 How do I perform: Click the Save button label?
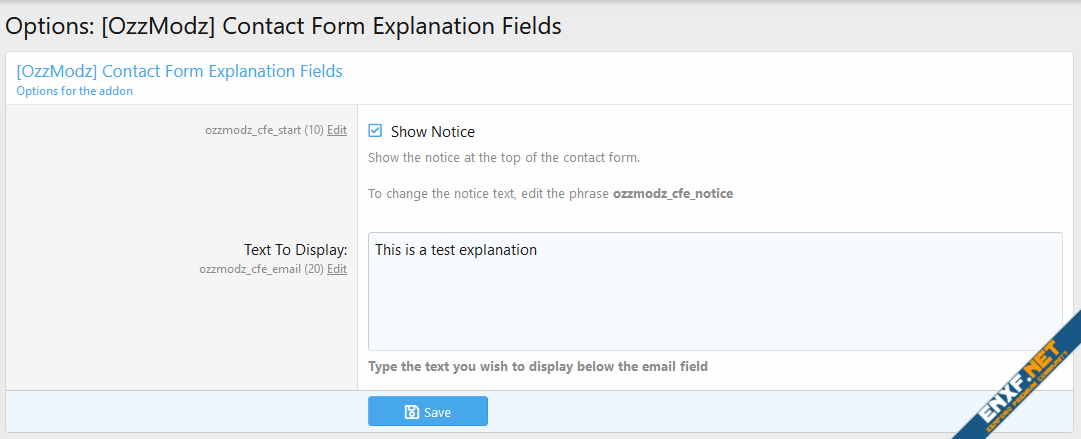pos(437,412)
